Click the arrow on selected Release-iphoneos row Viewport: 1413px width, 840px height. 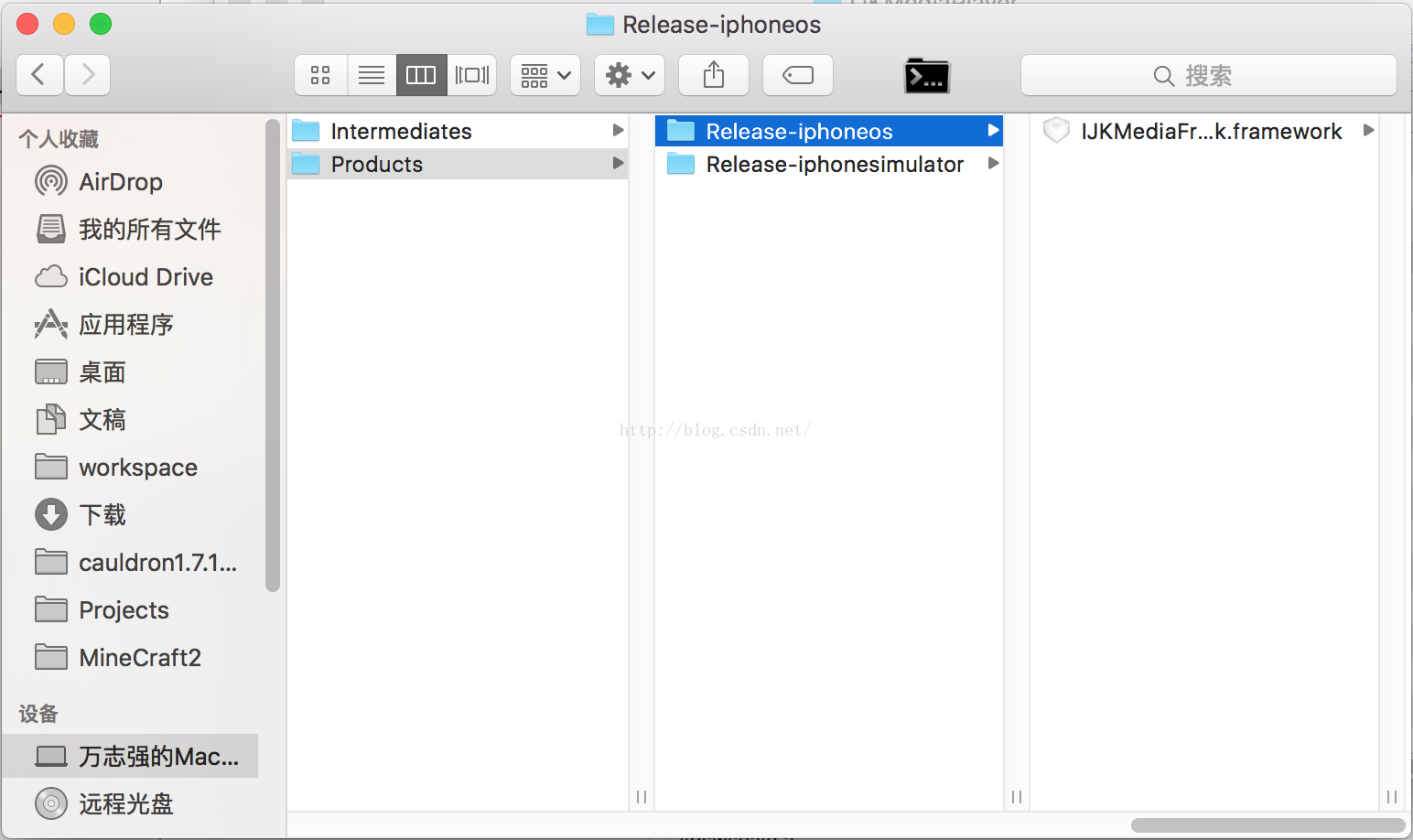click(994, 131)
